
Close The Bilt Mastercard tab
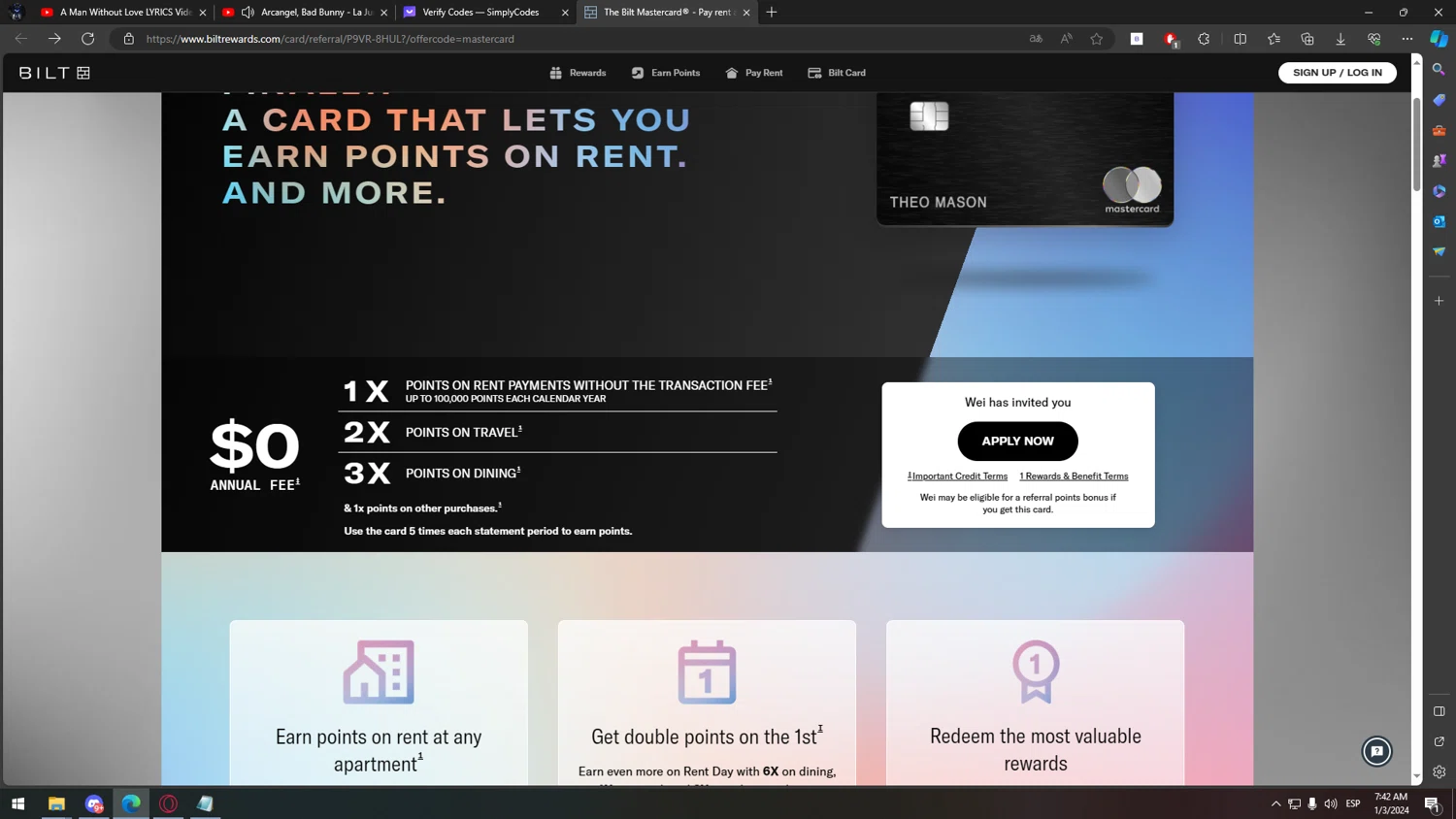(746, 13)
